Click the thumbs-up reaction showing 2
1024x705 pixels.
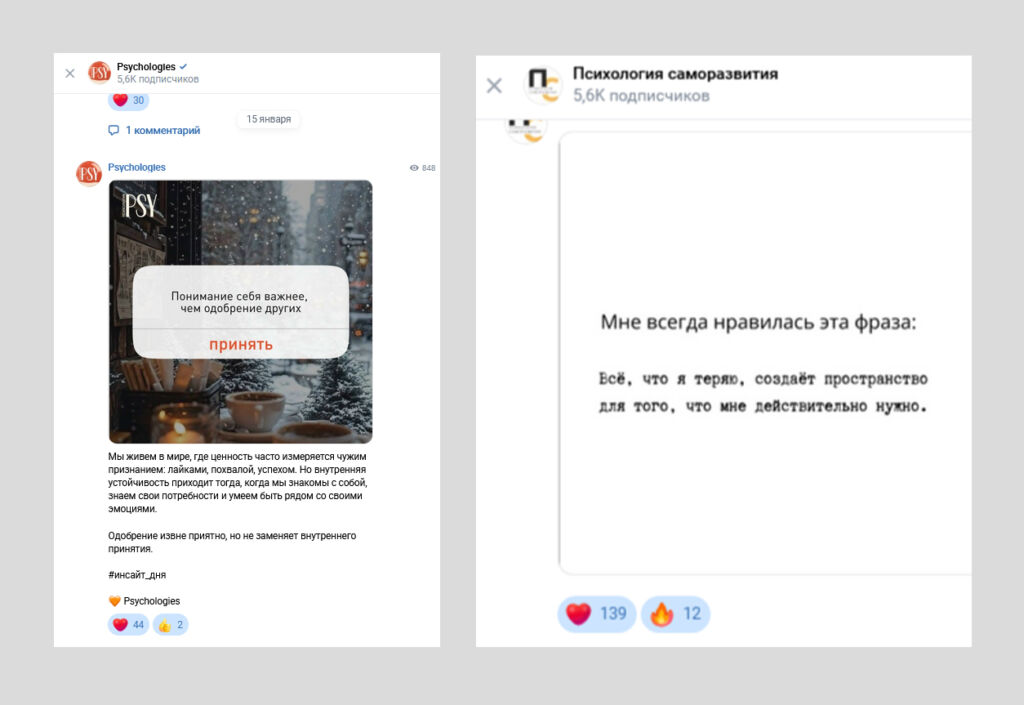pyautogui.click(x=169, y=624)
